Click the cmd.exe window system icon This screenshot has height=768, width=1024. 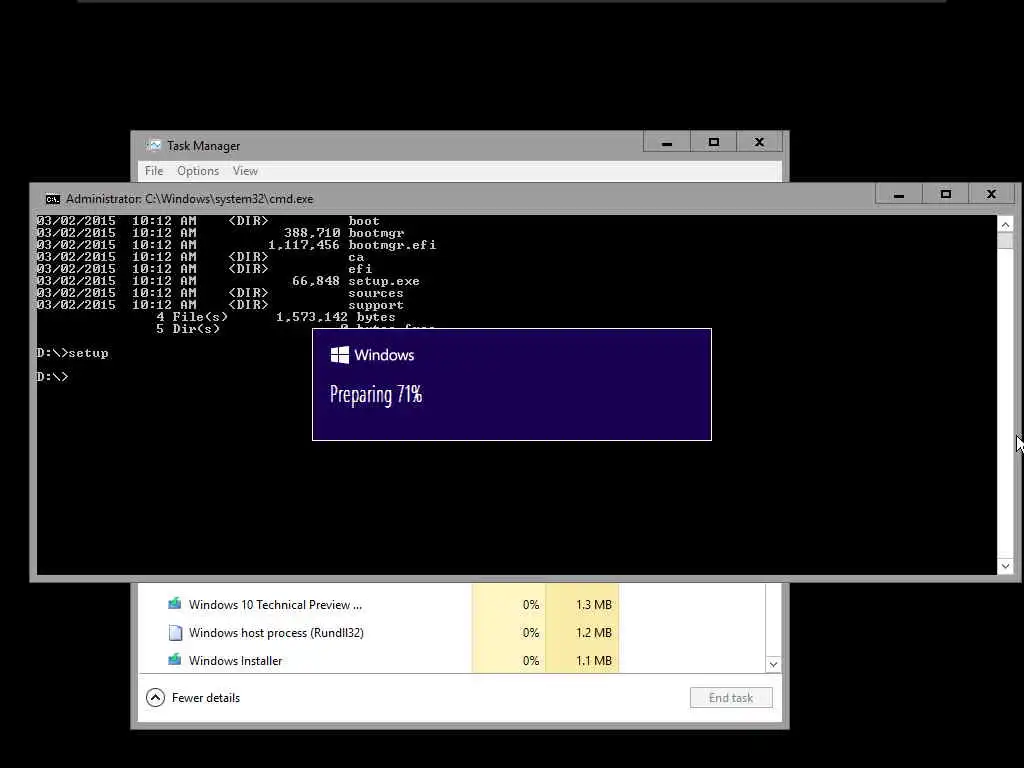click(x=53, y=199)
